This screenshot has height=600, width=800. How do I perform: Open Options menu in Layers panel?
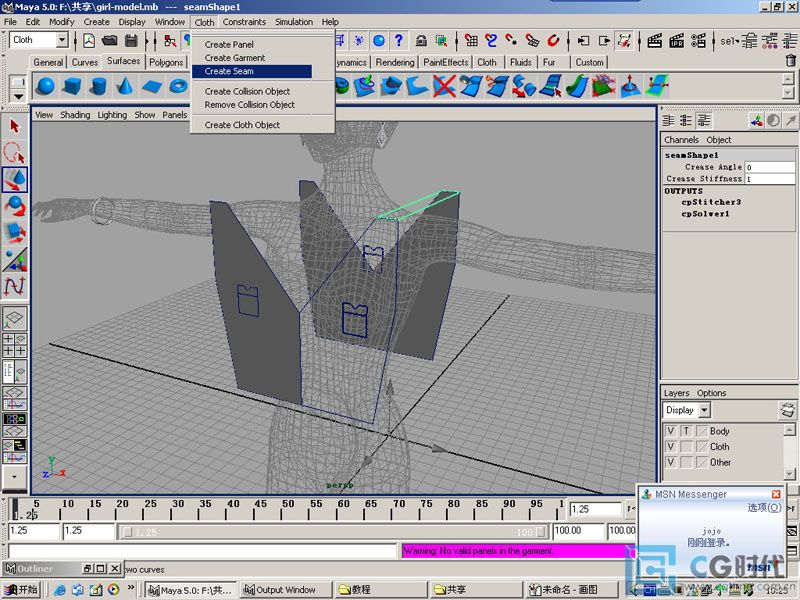711,393
